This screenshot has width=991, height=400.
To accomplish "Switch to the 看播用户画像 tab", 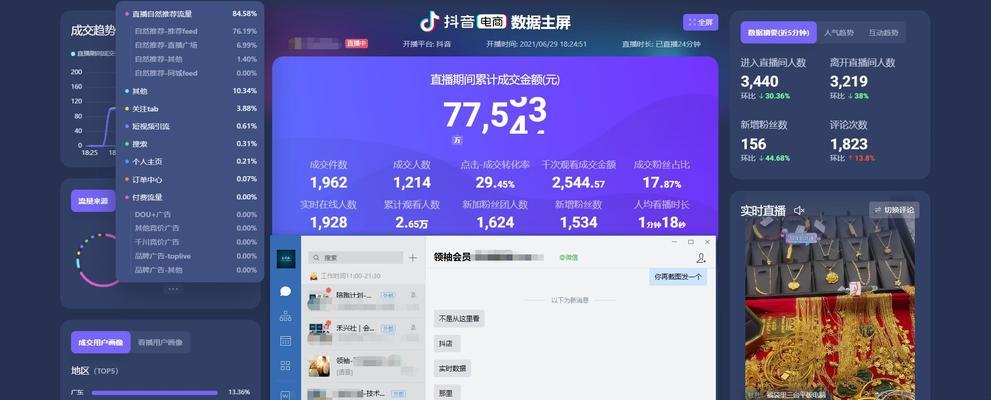I will click(160, 342).
